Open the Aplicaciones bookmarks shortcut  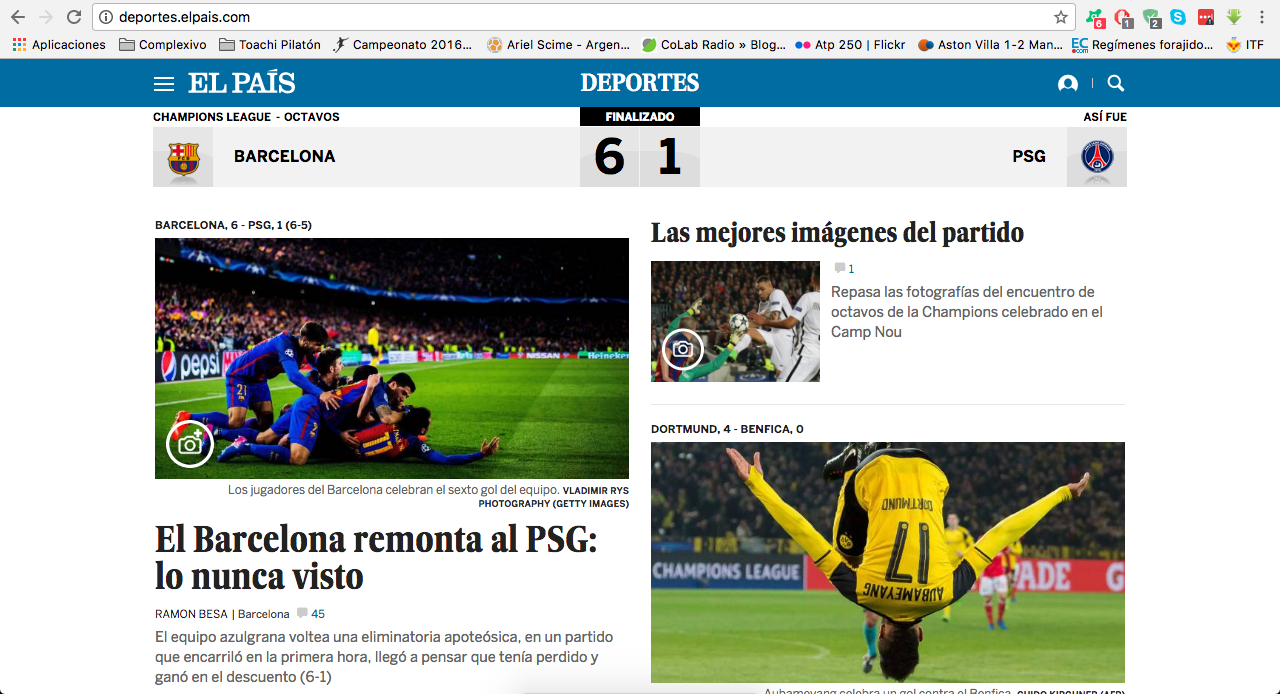pos(59,45)
